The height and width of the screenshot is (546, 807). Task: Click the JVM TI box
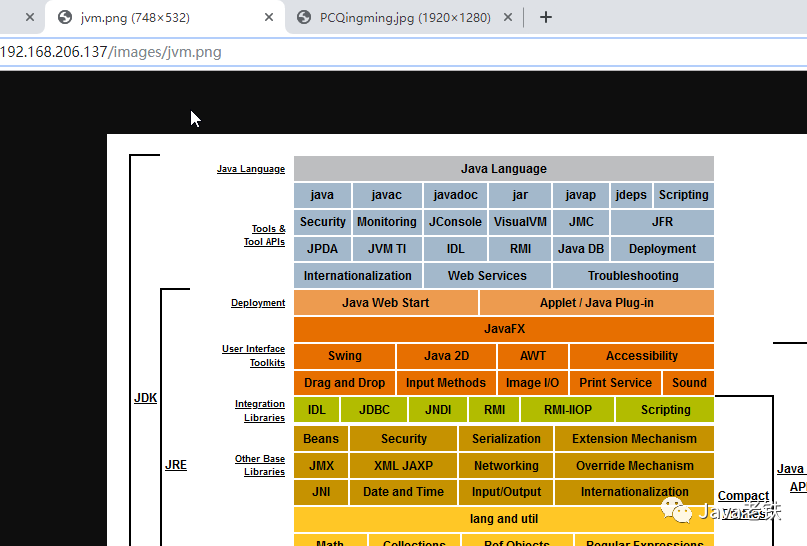(x=387, y=249)
